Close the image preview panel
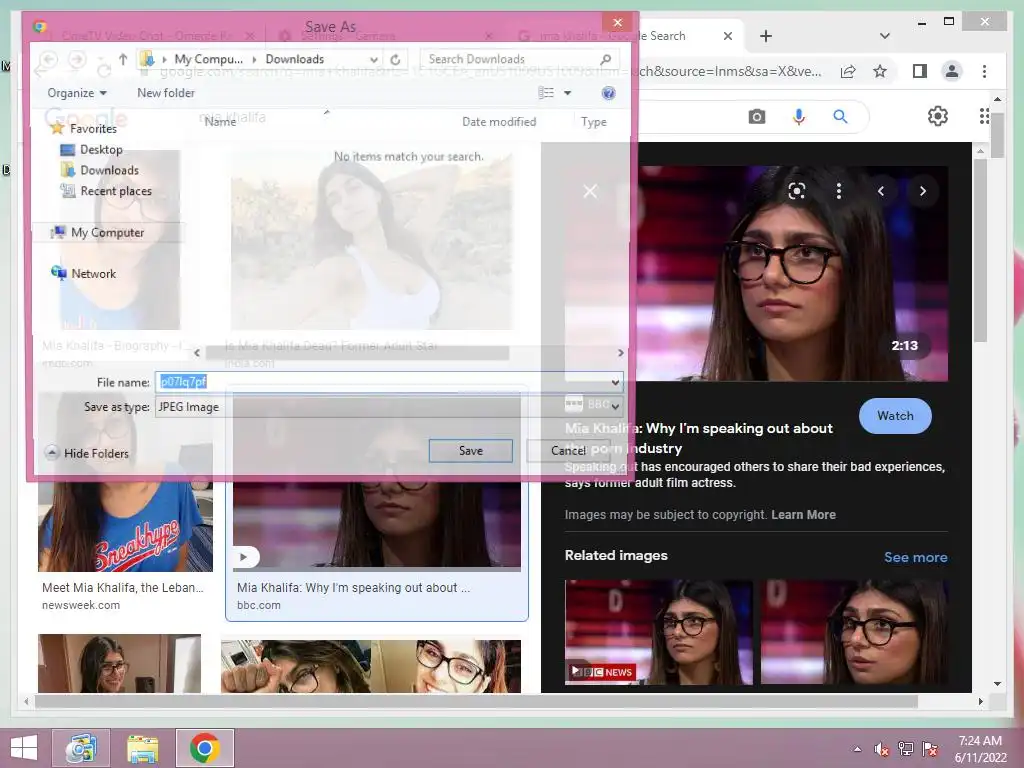 pyautogui.click(x=590, y=191)
